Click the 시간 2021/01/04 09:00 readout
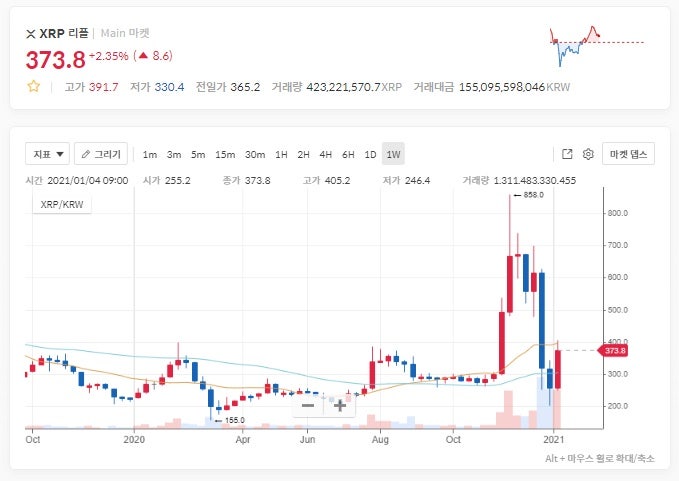679x481 pixels. tap(77, 180)
